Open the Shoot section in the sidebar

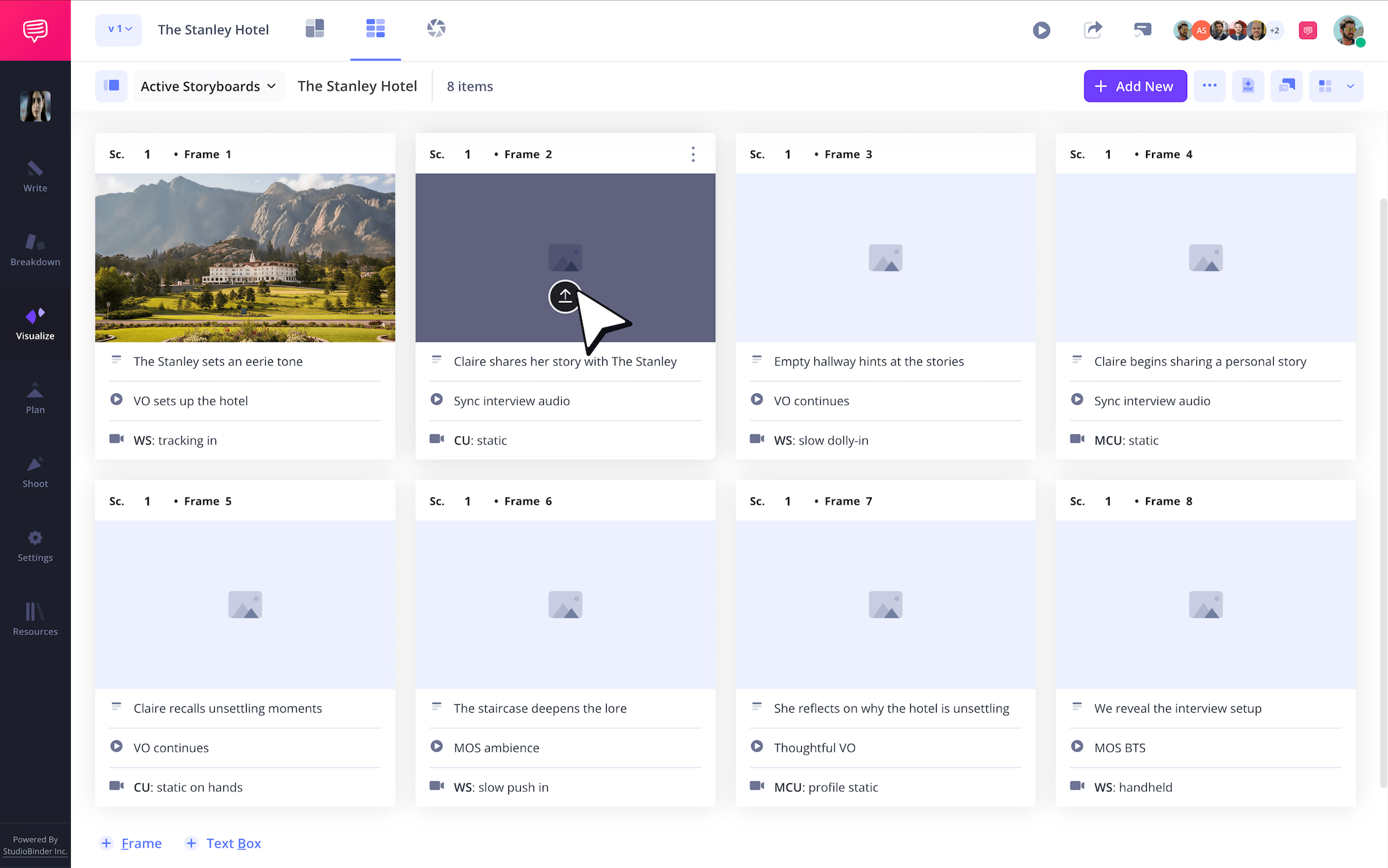[35, 471]
